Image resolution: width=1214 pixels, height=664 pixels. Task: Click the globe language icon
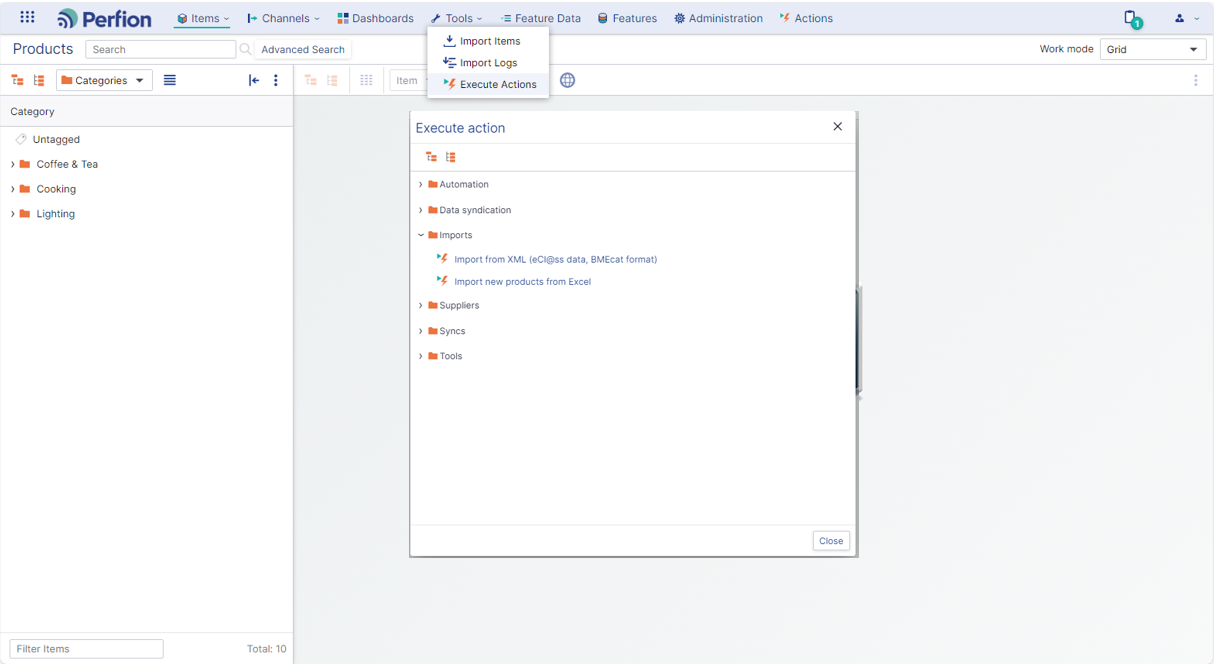pyautogui.click(x=567, y=80)
